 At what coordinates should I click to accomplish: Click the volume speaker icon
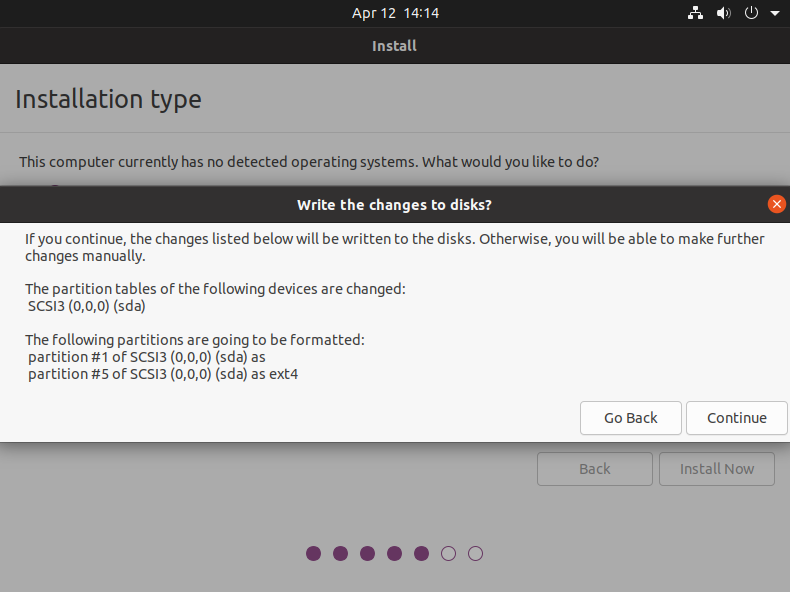point(723,13)
